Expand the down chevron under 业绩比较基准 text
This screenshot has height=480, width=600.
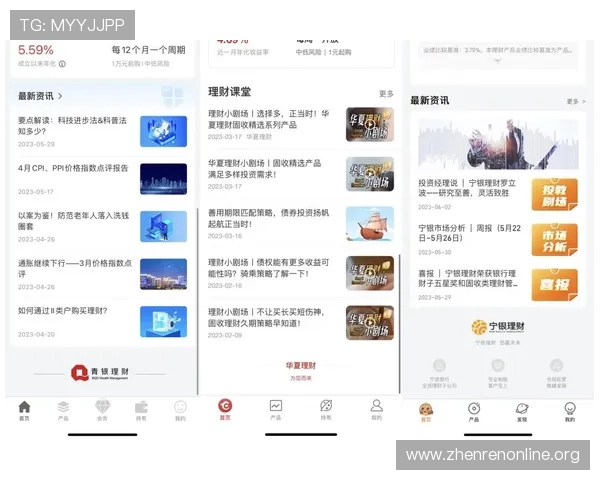(497, 60)
